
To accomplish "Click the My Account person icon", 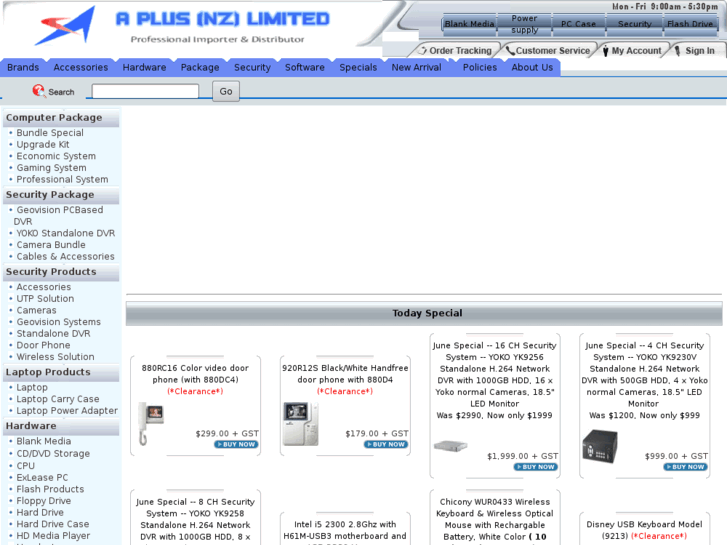I will coord(606,51).
